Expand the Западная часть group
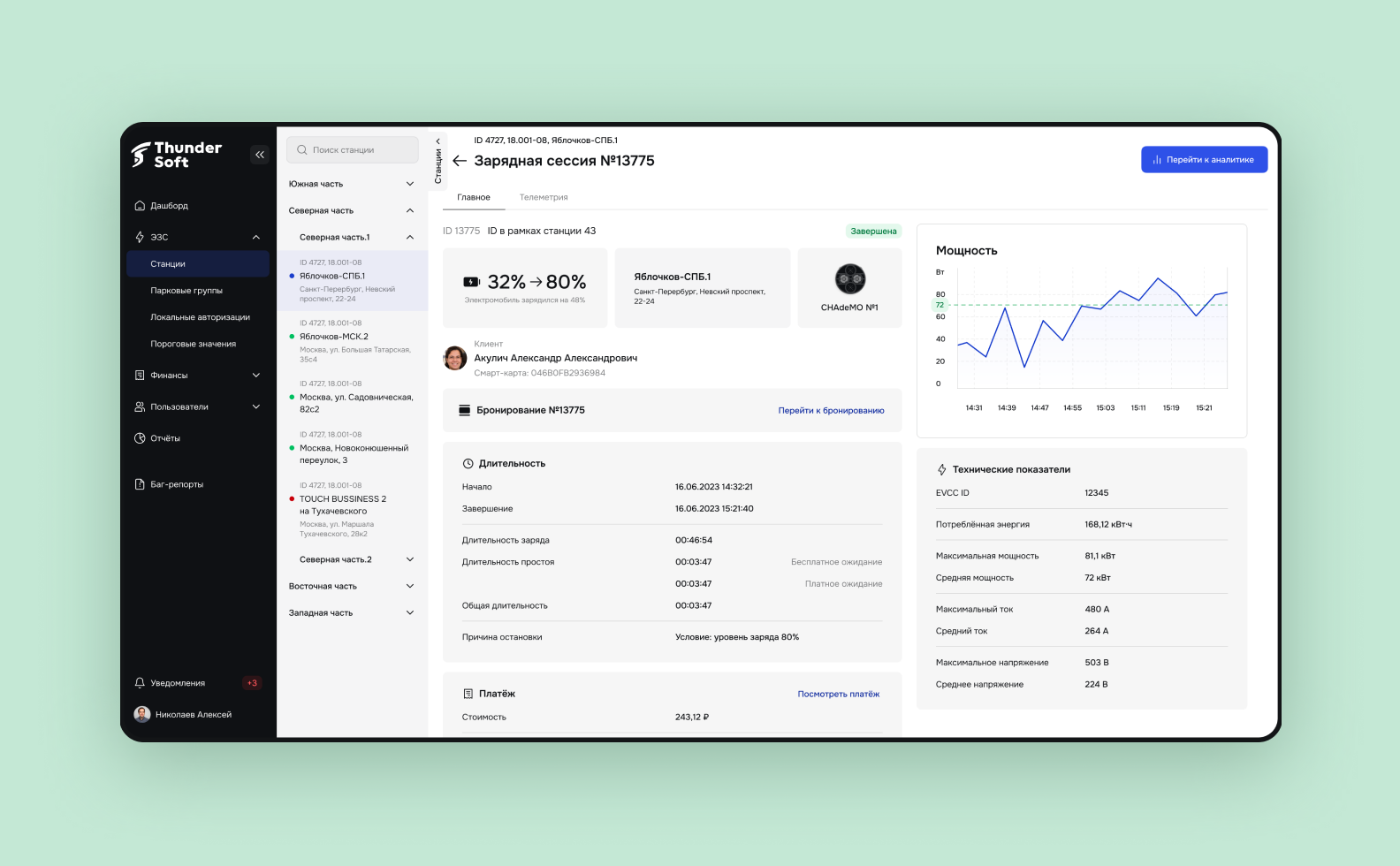 pyautogui.click(x=410, y=612)
